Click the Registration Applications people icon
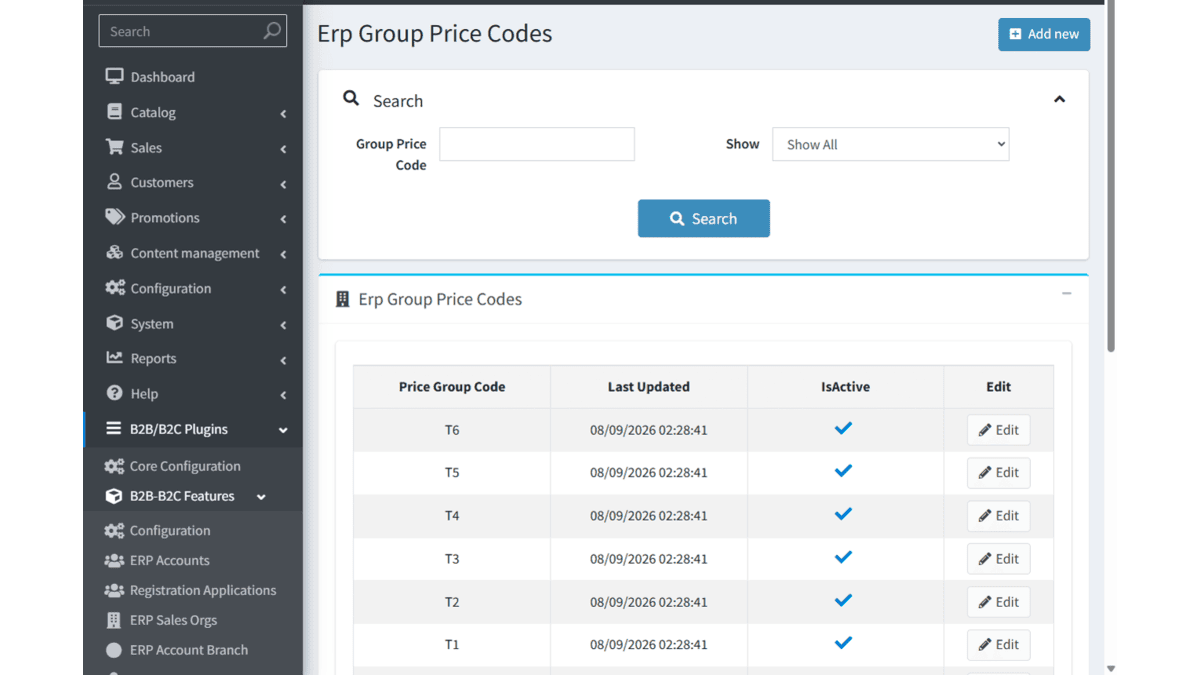The image size is (1200, 675). click(114, 591)
